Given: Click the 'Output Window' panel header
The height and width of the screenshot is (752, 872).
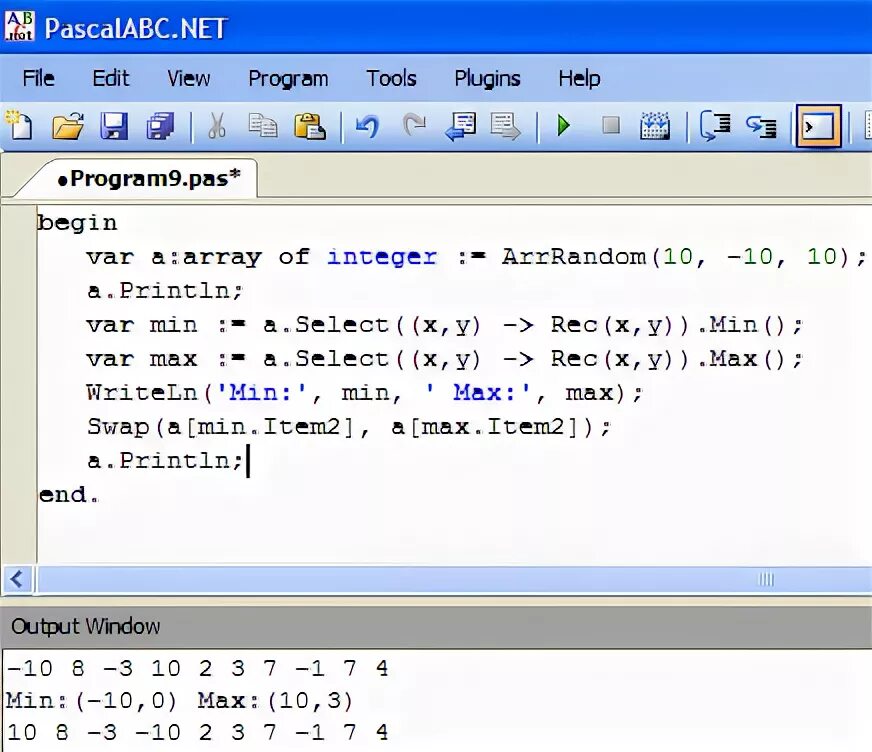Looking at the screenshot, I should [436, 626].
